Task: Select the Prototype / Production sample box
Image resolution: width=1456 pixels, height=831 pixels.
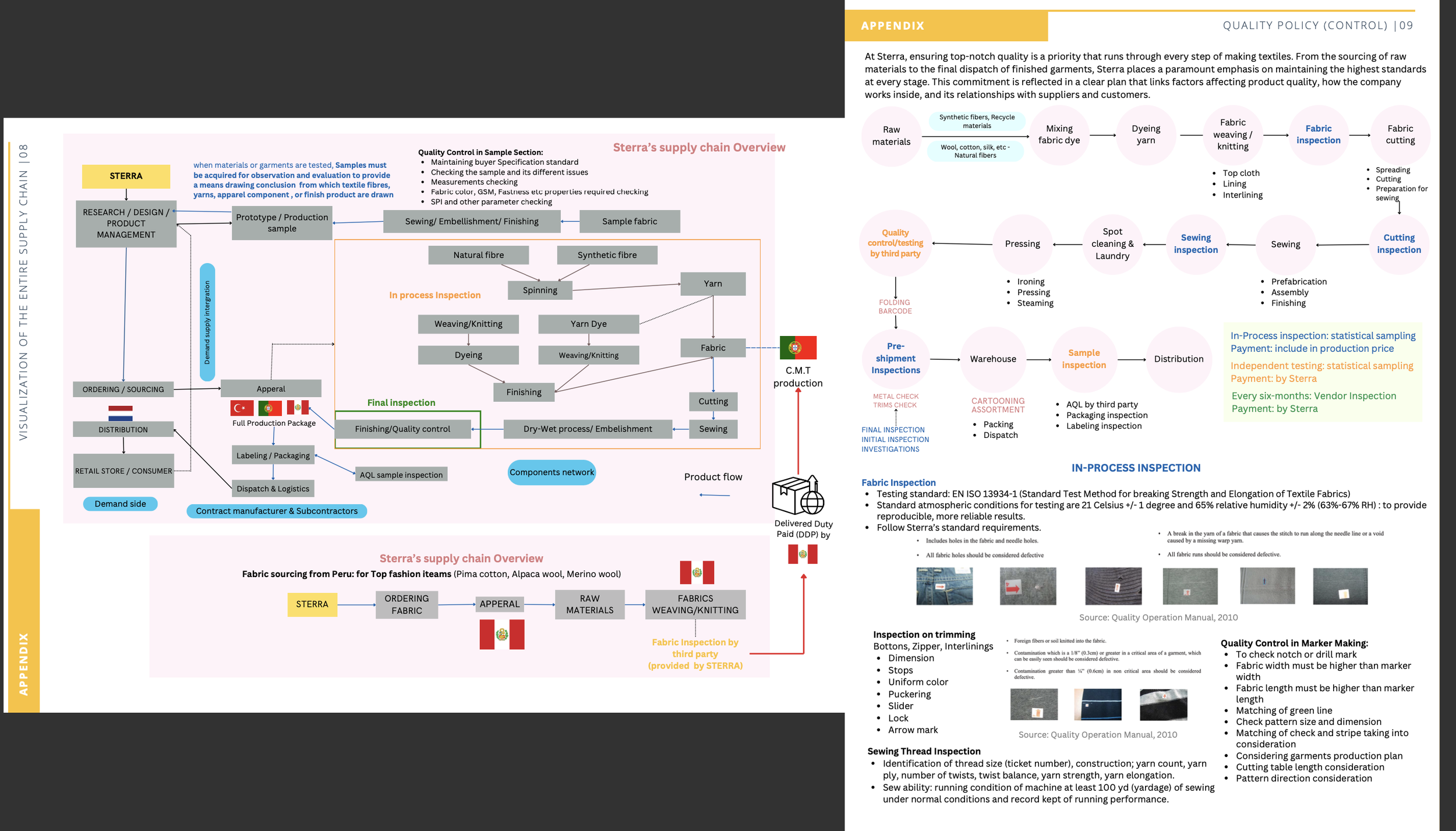Action: pyautogui.click(x=282, y=222)
